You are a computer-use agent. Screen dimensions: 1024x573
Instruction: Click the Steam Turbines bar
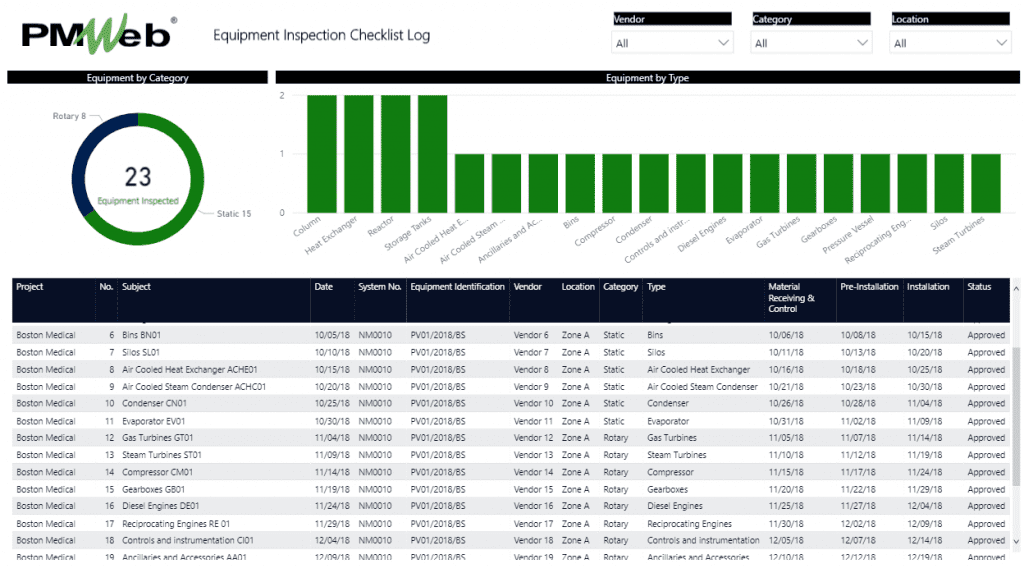pos(986,183)
